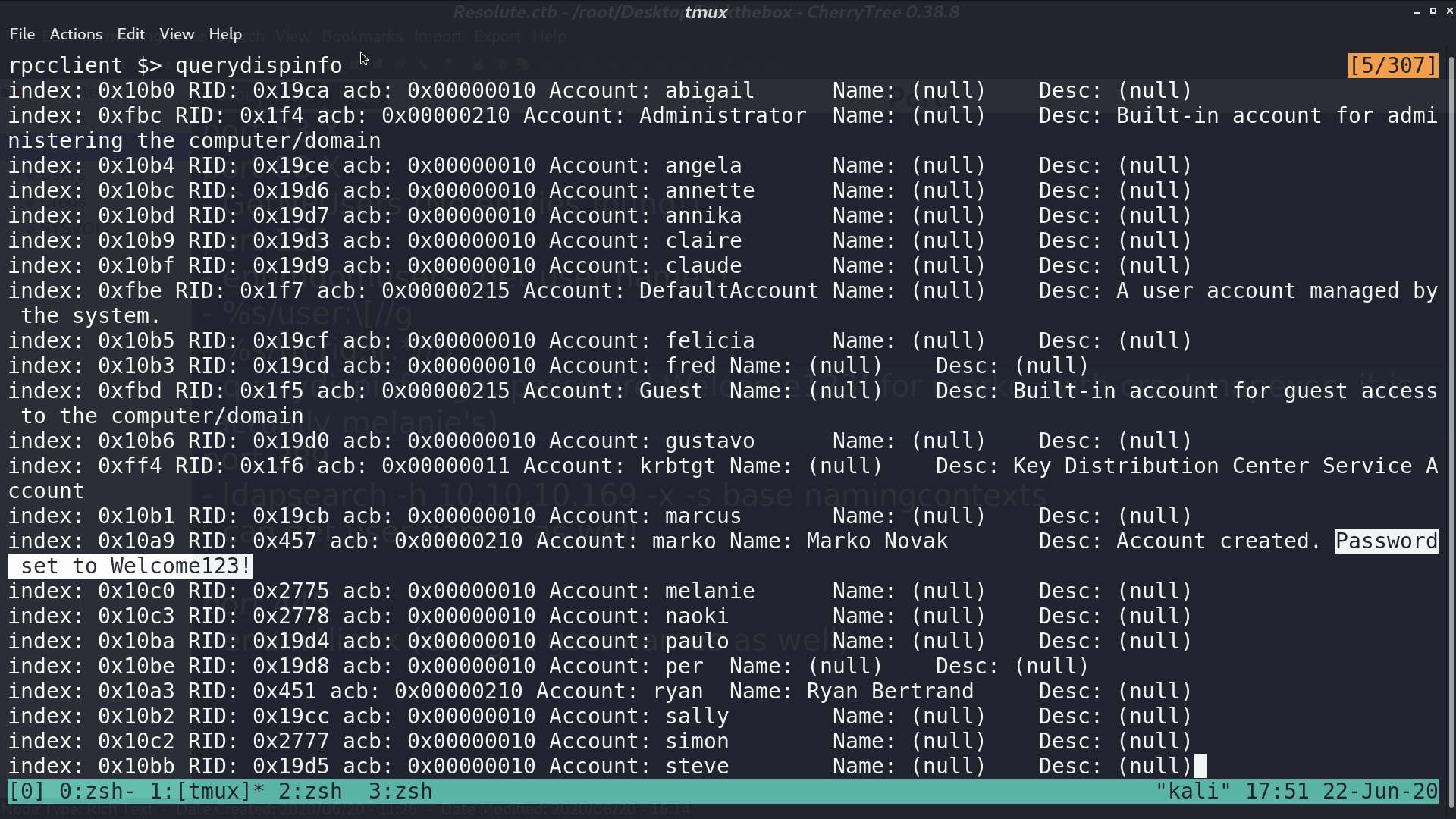Screen dimensions: 1456x819
Task: Switch to tmux window 0:zsh
Action: [x=97, y=791]
